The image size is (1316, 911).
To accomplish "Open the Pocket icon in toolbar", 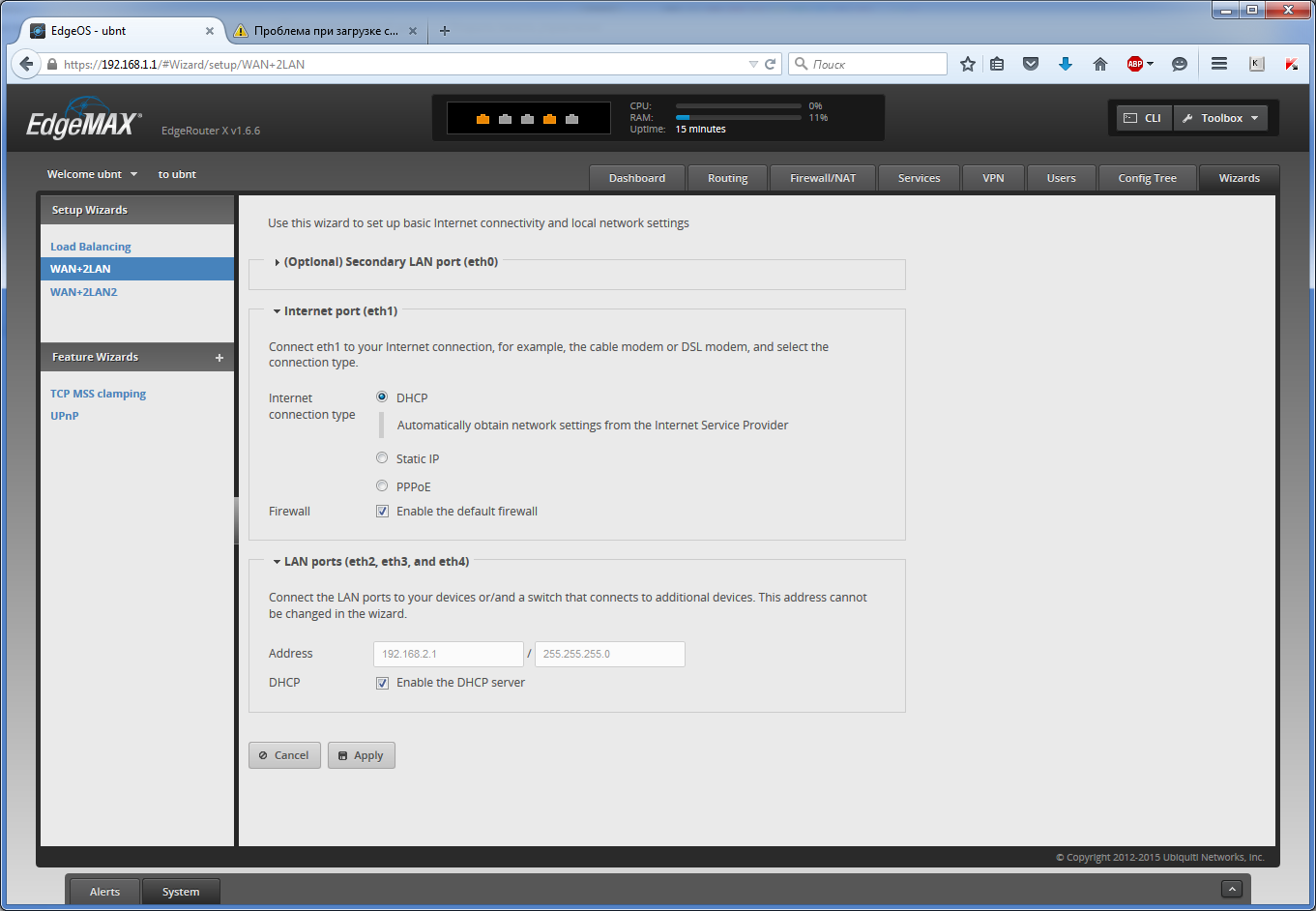I will coord(1031,64).
